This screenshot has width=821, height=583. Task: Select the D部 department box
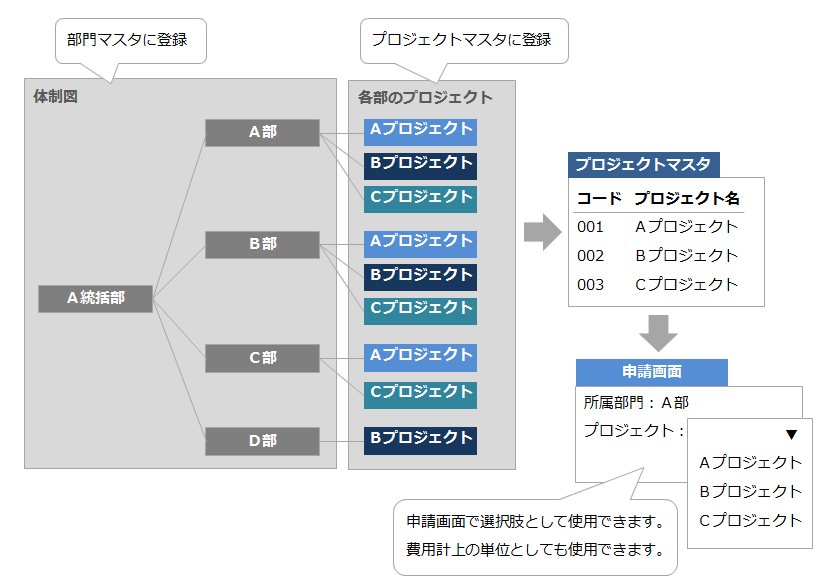pos(262,440)
